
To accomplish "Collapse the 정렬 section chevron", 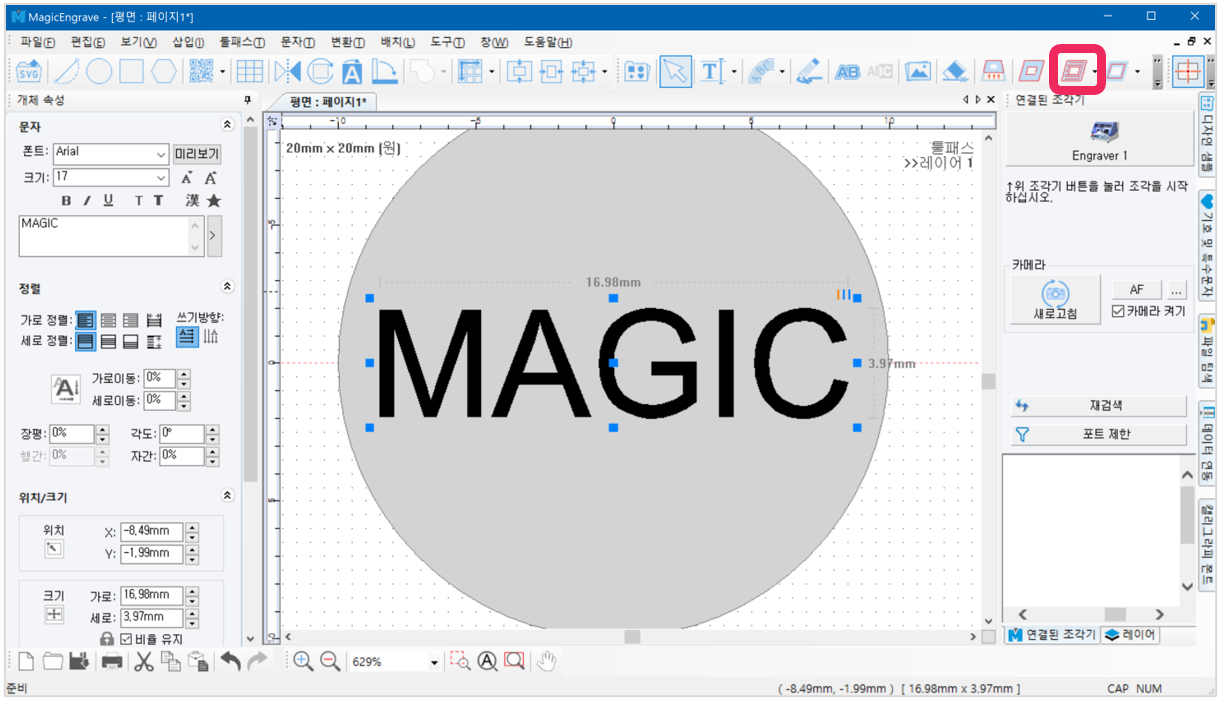I will [x=227, y=287].
